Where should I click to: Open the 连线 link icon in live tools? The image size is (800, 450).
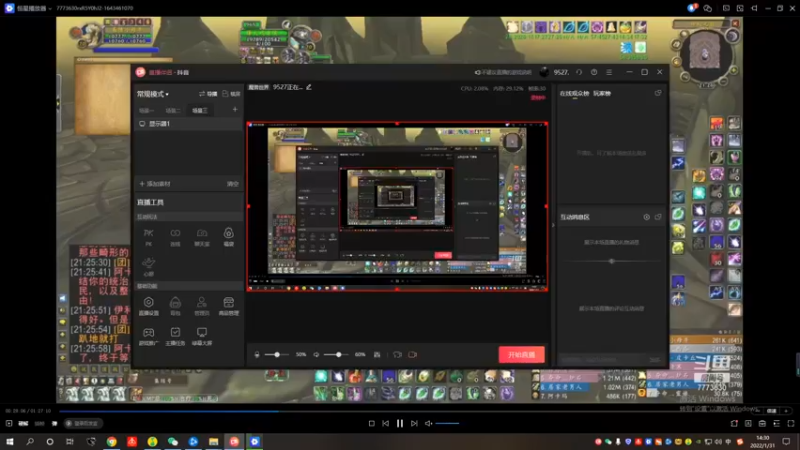coord(175,237)
